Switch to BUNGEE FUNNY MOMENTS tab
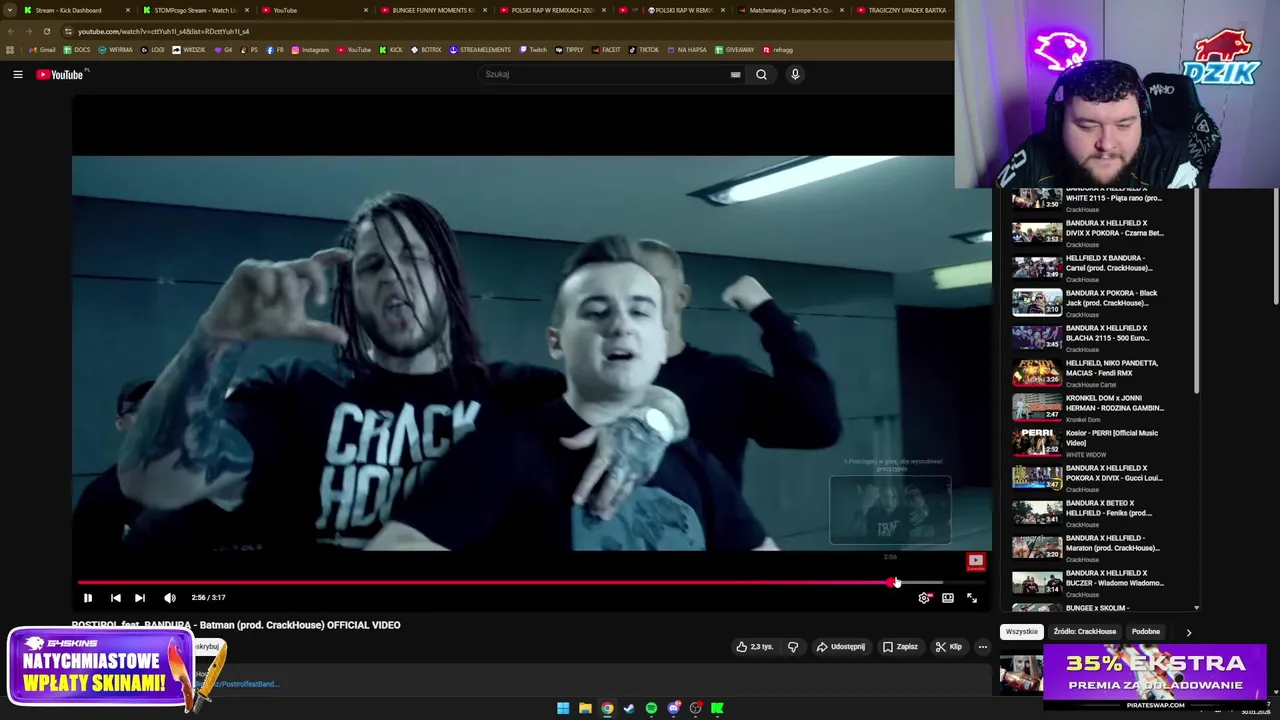Screen dimensions: 1280x720 434,10
